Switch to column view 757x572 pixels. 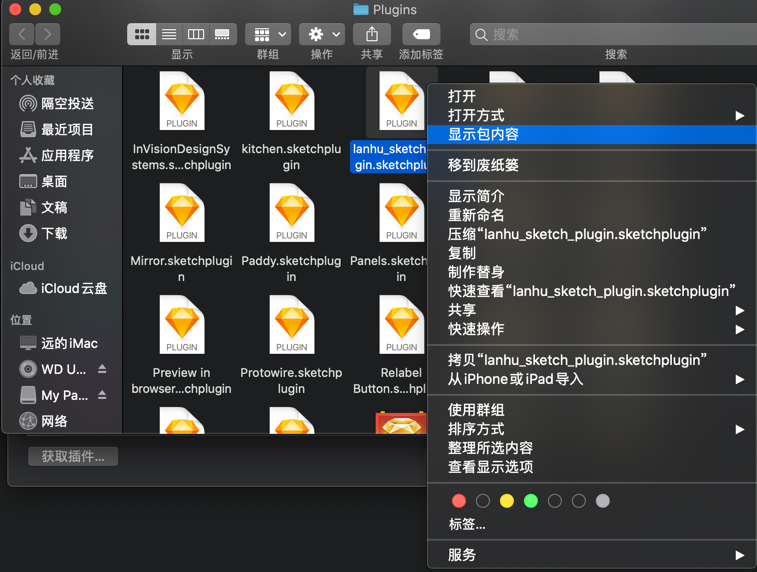point(196,34)
